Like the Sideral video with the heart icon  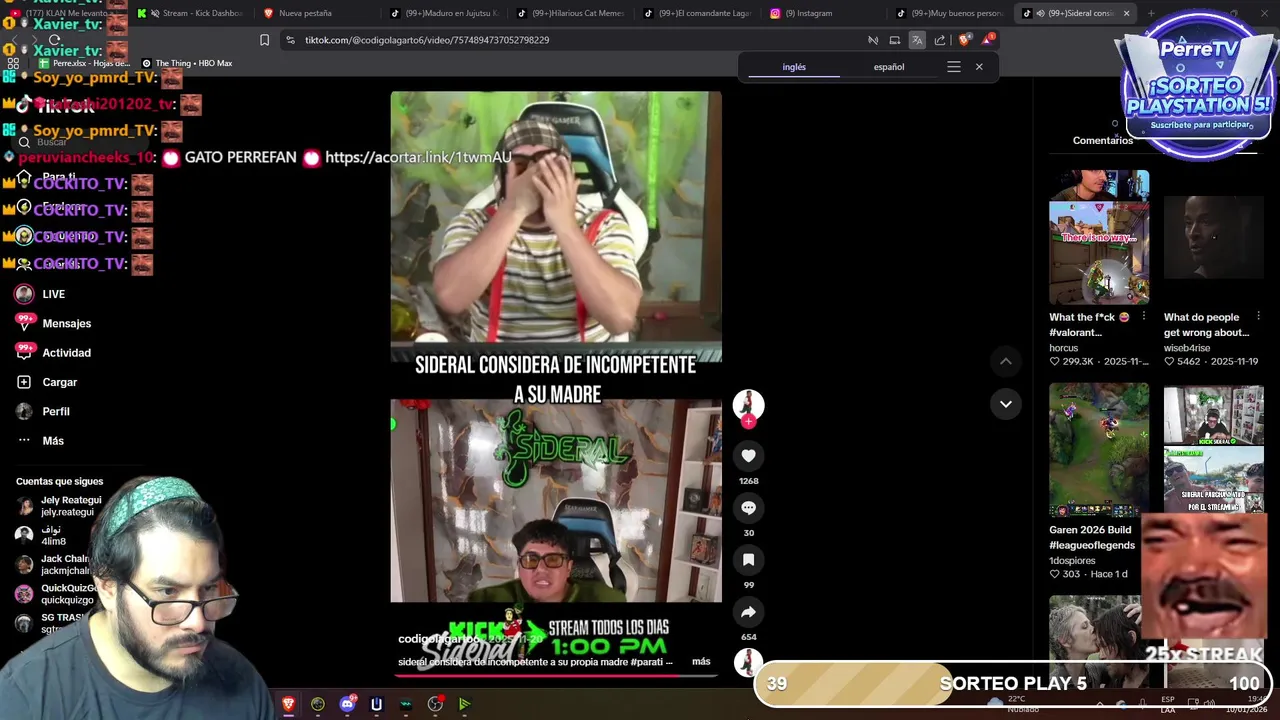[748, 456]
